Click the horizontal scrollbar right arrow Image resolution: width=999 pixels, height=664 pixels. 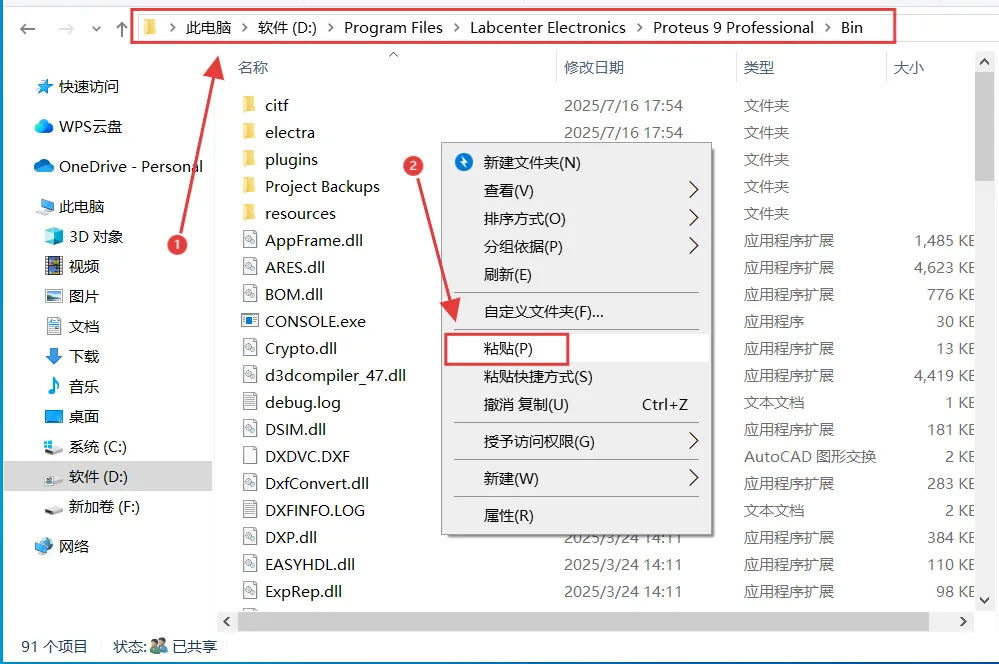click(963, 621)
